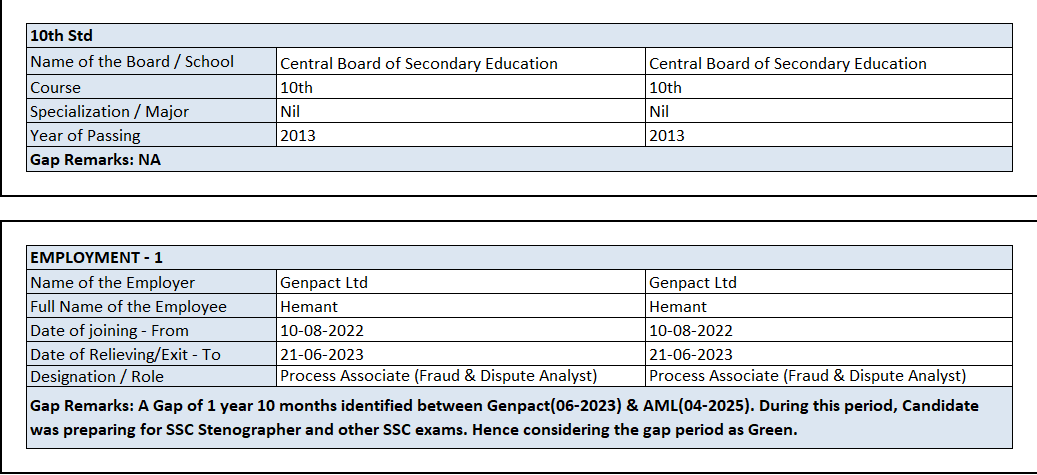Image resolution: width=1037 pixels, height=475 pixels.
Task: Select the left "Process Associate" designation cell
Action: point(438,377)
